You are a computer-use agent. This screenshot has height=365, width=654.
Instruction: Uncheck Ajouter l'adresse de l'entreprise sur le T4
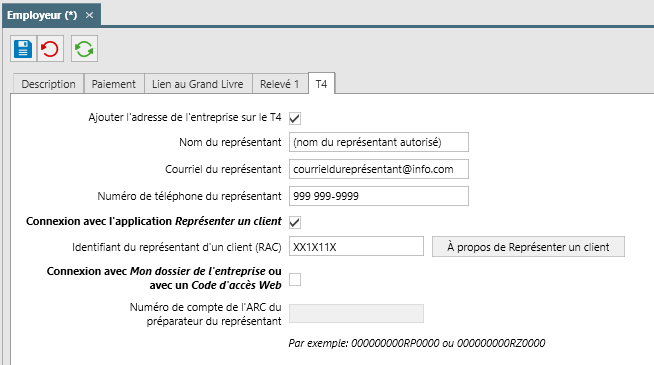295,118
